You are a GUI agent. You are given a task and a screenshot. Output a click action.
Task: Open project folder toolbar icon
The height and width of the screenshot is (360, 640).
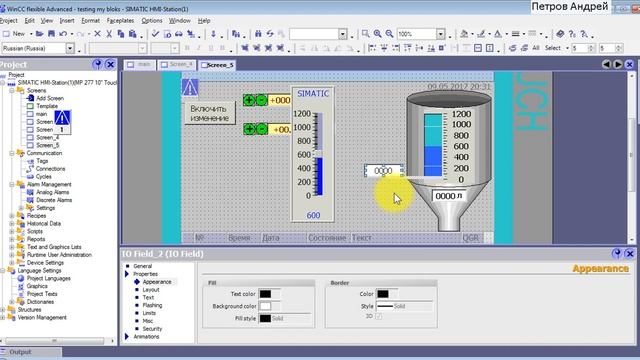coord(39,34)
